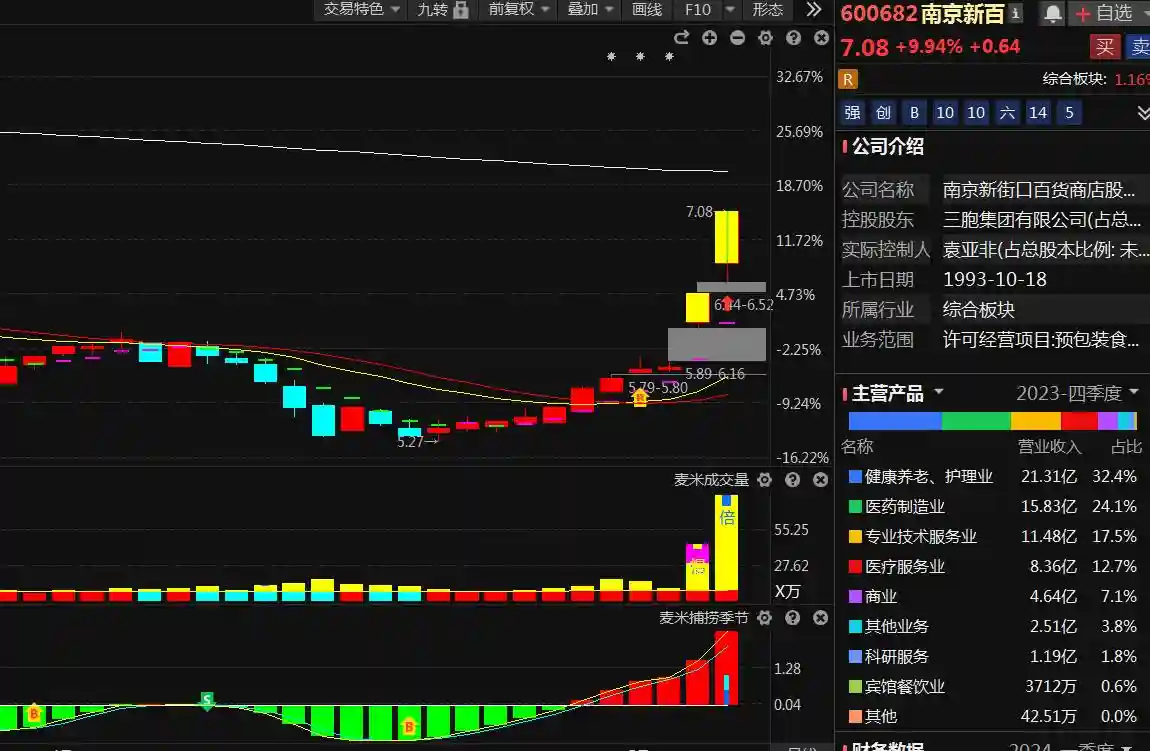Screen dimensions: 1150x751
Task: Open help icon for 麦米捕捞季节 indicator
Action: pos(793,618)
